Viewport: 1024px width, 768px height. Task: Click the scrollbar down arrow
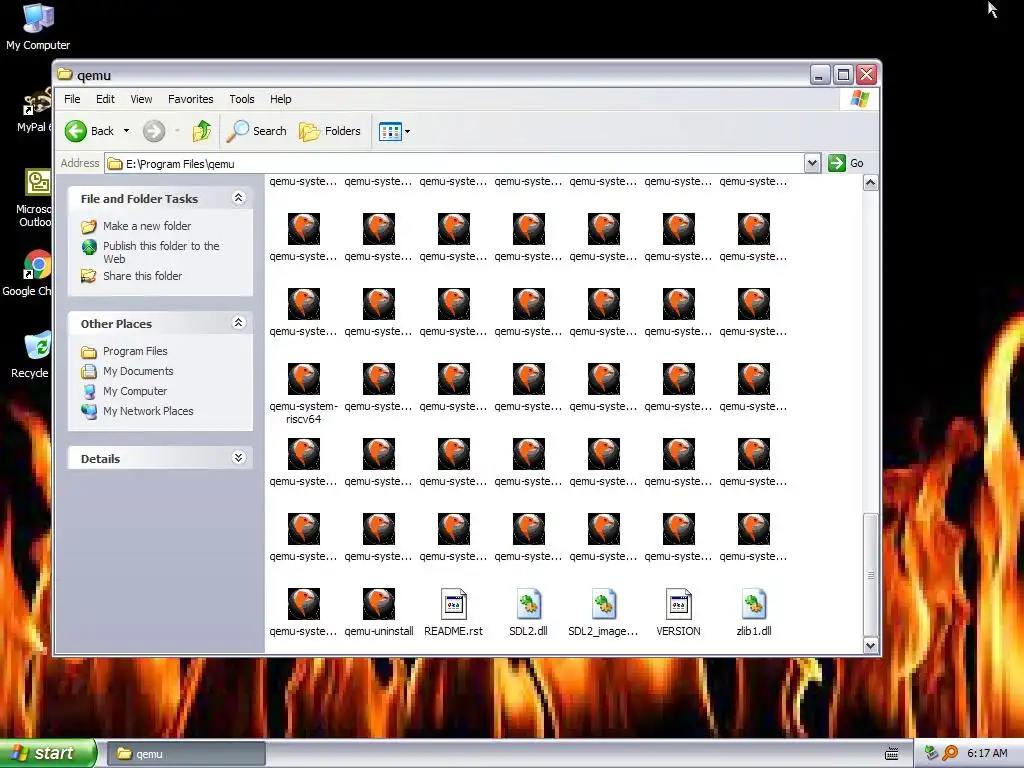point(870,646)
